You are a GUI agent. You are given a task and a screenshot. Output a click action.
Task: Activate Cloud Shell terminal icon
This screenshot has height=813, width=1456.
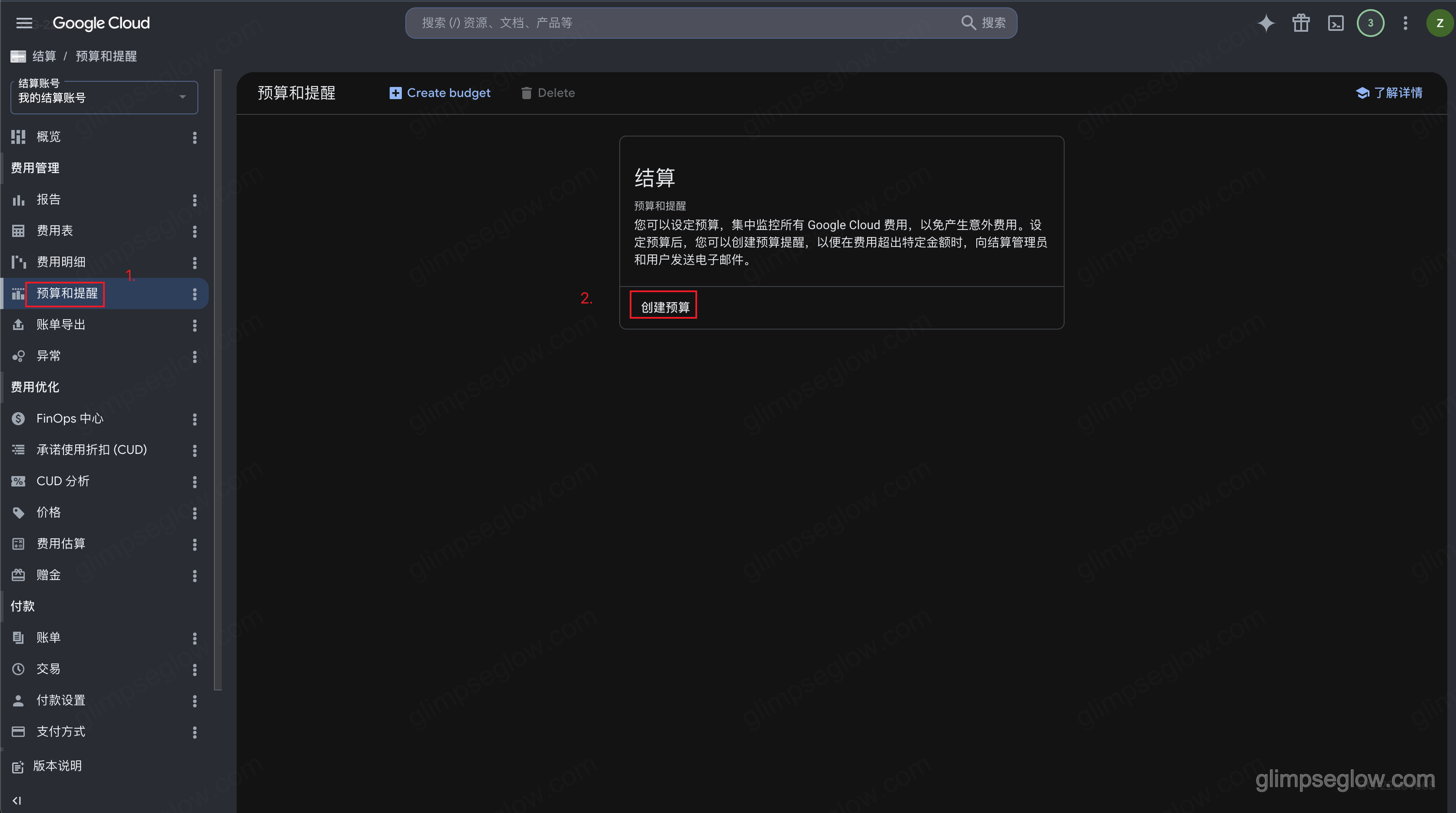point(1336,23)
